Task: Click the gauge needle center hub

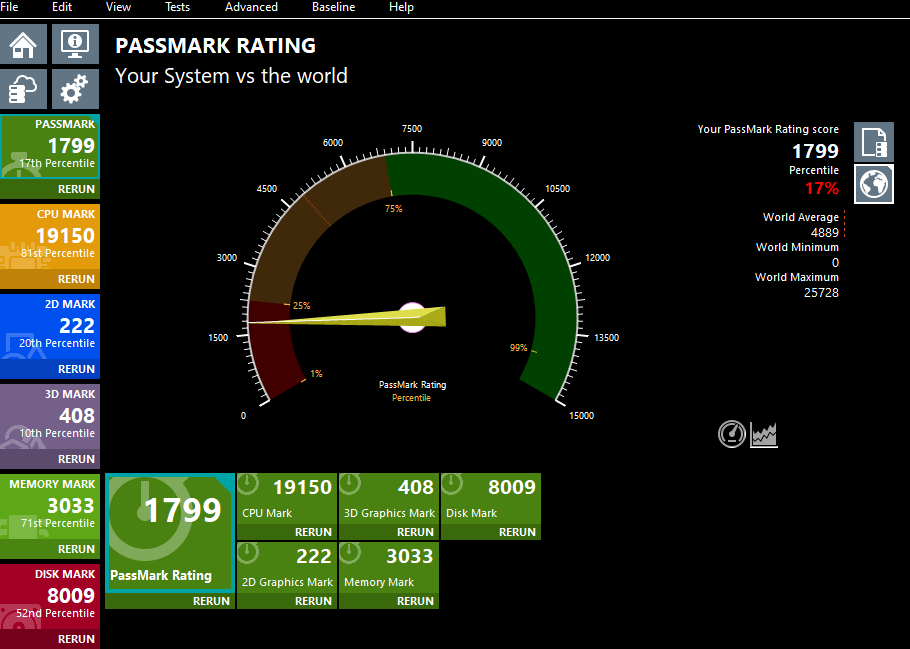Action: (413, 317)
